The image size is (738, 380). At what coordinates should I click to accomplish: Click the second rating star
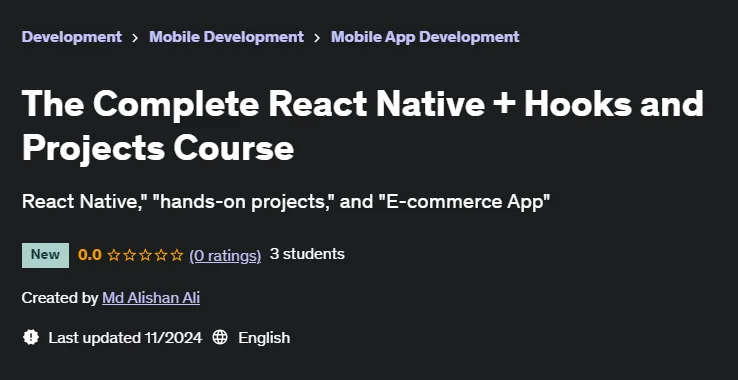coord(129,255)
